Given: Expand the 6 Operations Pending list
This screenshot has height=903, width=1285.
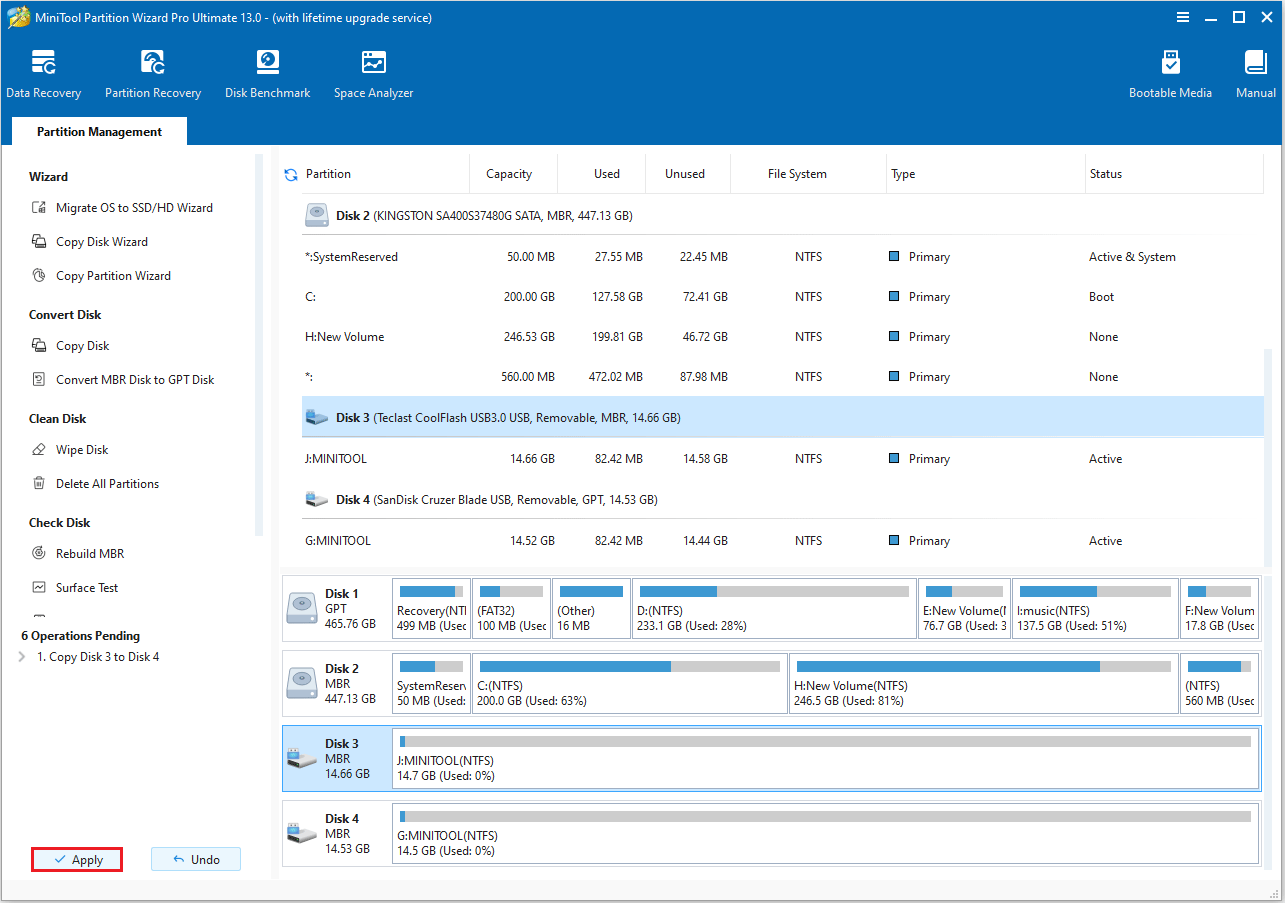Looking at the screenshot, I should click(x=19, y=656).
